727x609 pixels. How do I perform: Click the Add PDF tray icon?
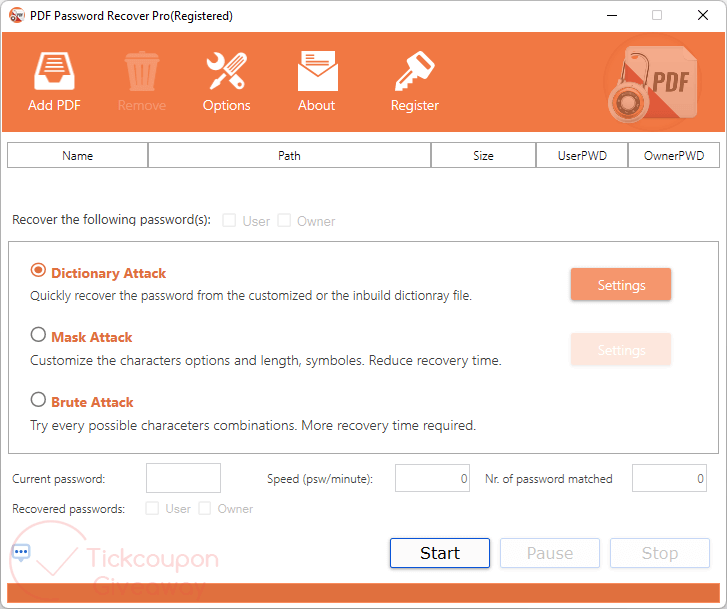[x=54, y=71]
